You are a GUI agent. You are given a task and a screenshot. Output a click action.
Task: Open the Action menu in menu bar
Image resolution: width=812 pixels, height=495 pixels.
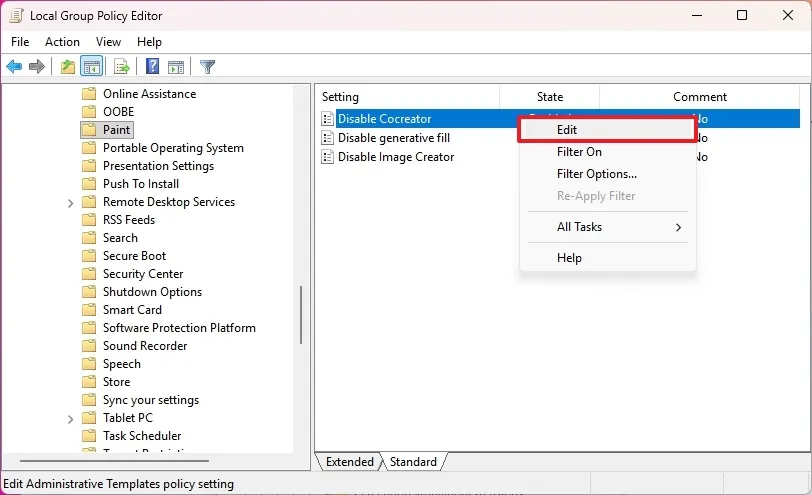click(x=62, y=42)
